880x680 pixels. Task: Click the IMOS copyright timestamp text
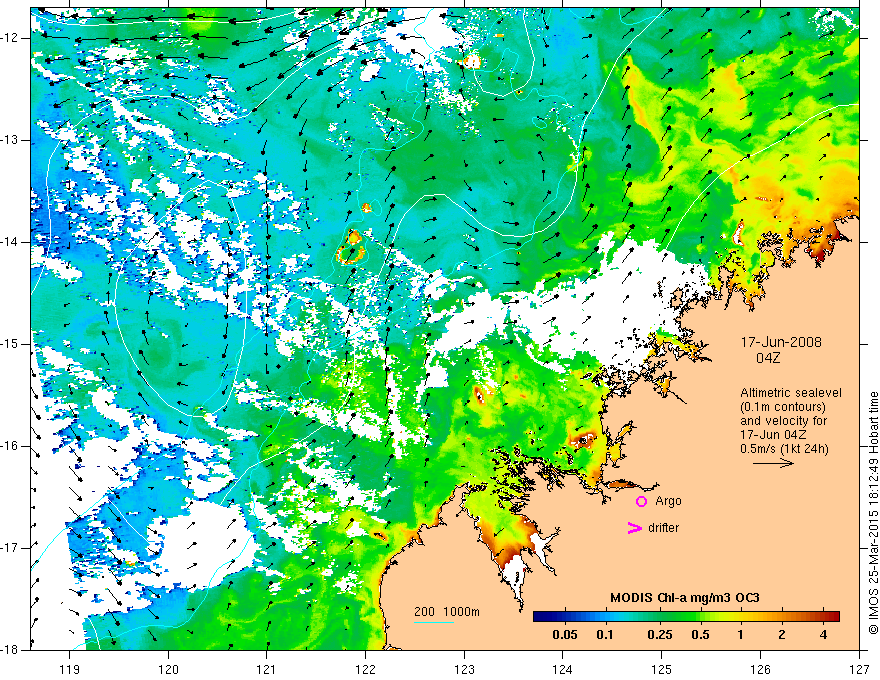[873, 513]
